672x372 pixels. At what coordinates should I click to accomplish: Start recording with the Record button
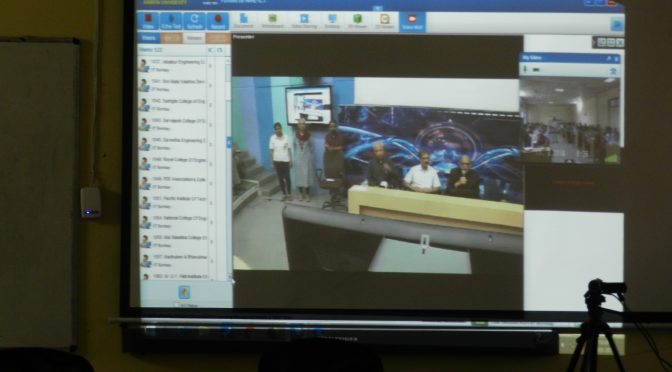coord(218,21)
